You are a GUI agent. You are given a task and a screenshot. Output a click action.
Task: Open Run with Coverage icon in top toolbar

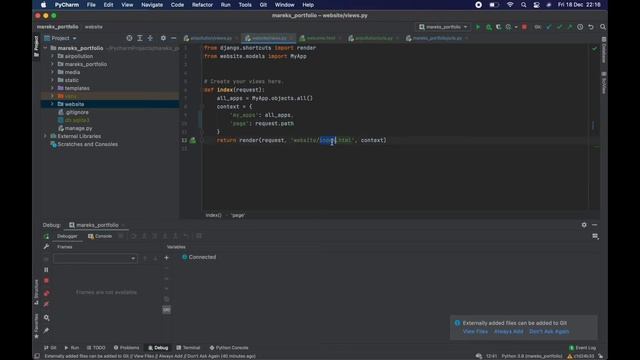pyautogui.click(x=498, y=27)
